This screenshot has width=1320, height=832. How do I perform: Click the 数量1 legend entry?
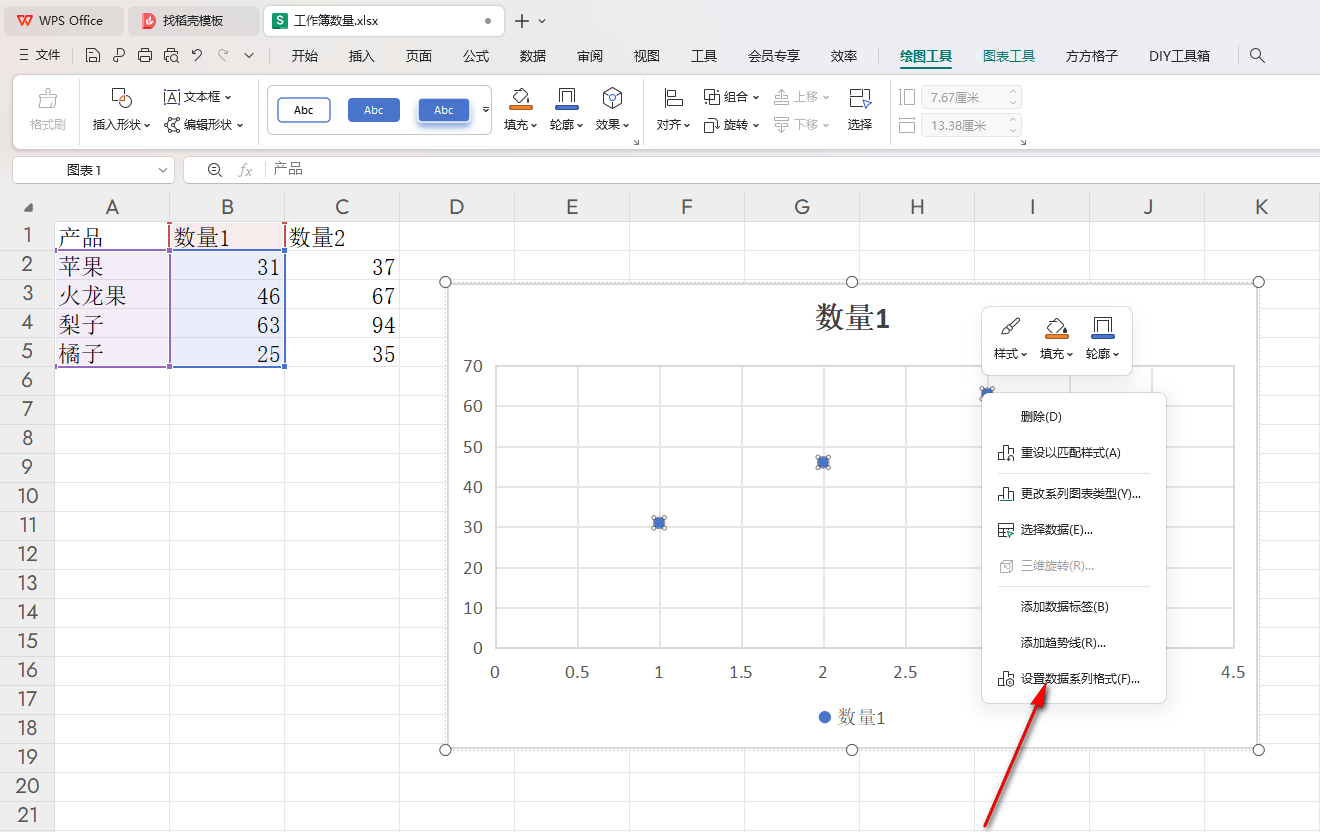pos(851,717)
